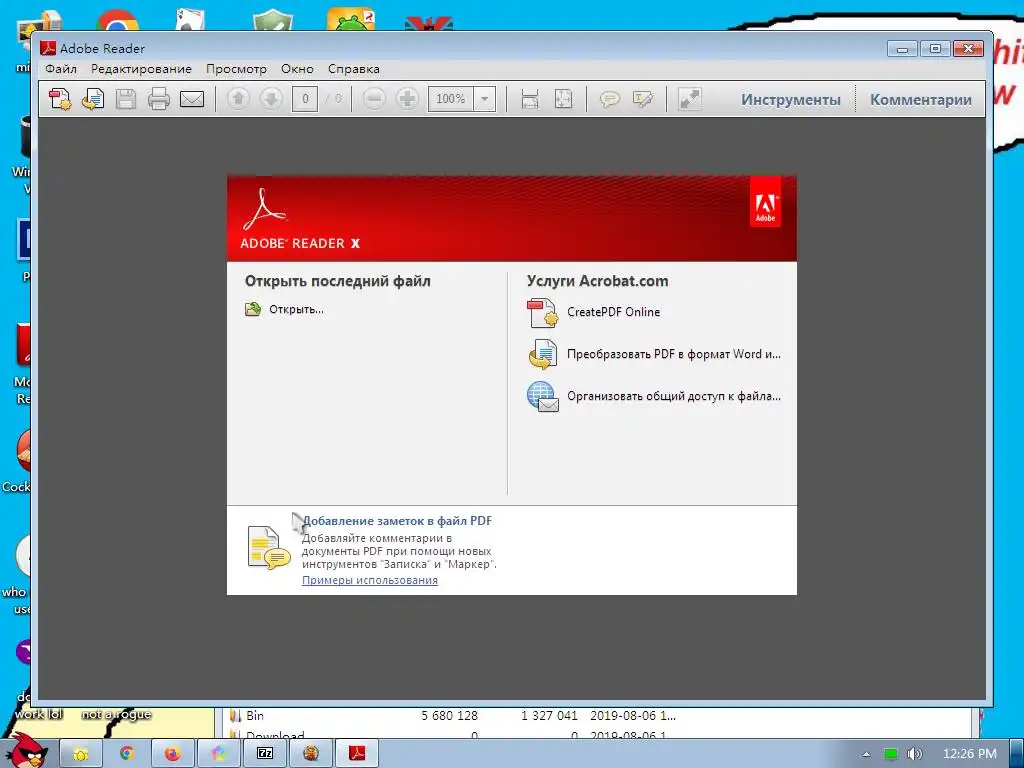The width and height of the screenshot is (1024, 768).
Task: Click CreatePDF Online service link
Action: [x=613, y=312]
